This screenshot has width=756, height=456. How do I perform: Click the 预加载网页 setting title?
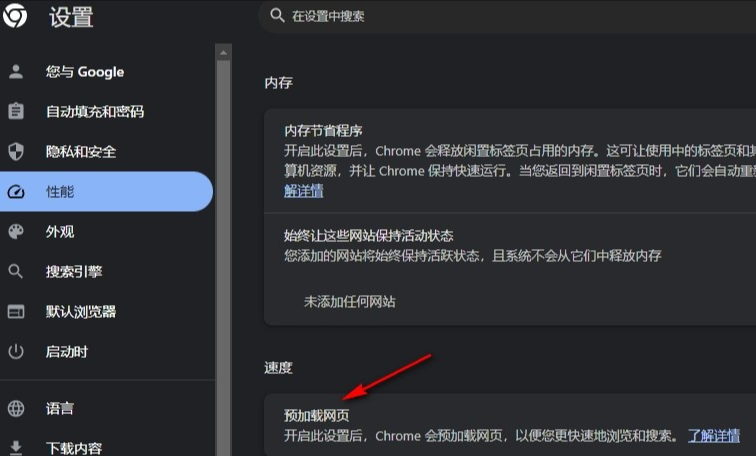coord(316,415)
